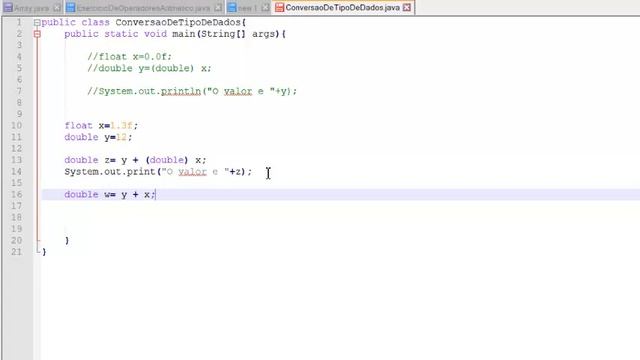Switch to the new 1 tab
Image resolution: width=640 pixels, height=360 pixels.
pyautogui.click(x=247, y=8)
